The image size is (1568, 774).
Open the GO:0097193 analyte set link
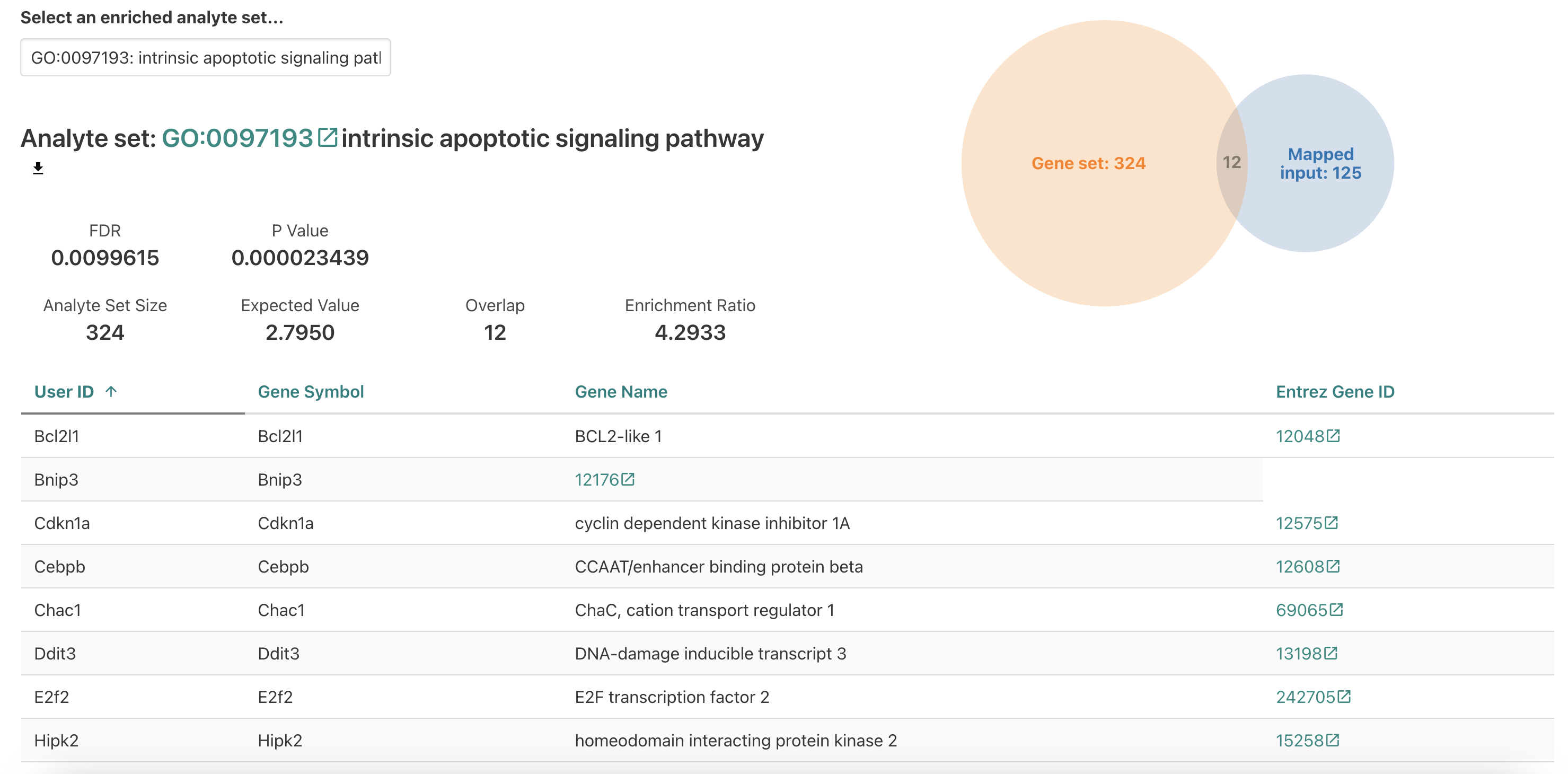pyautogui.click(x=239, y=138)
